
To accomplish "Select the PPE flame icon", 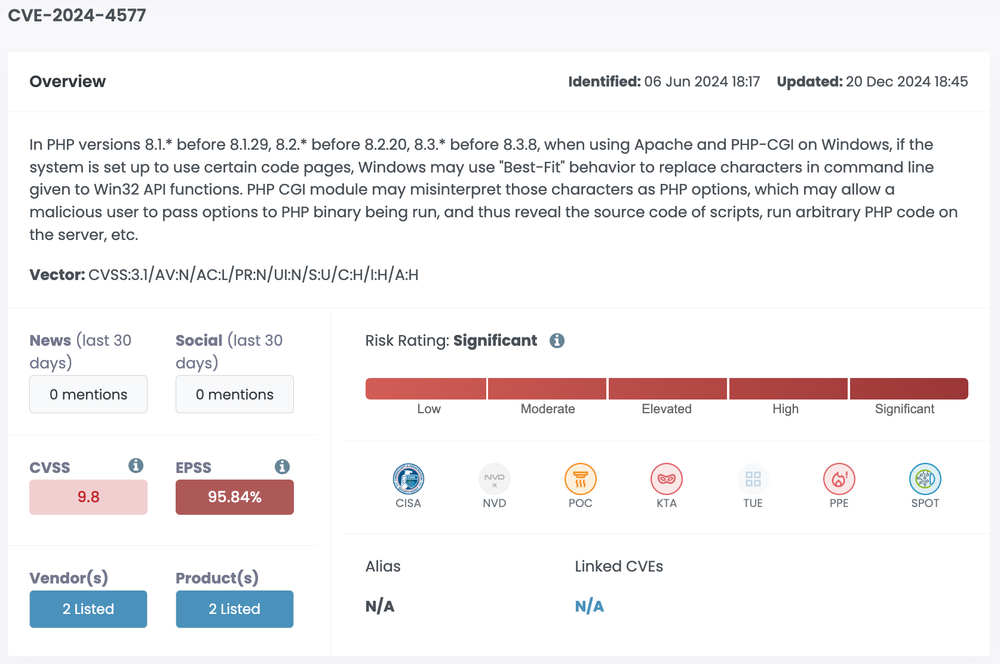I will tap(839, 479).
